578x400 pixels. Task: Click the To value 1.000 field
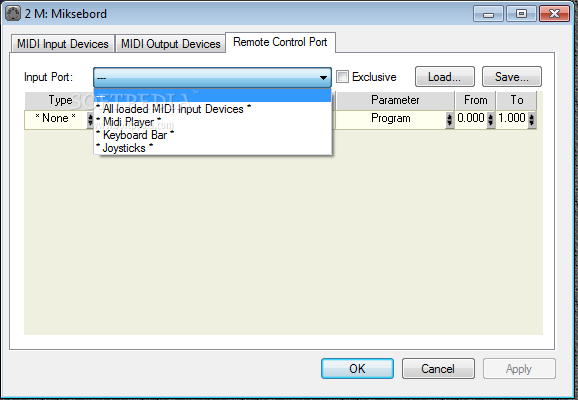coord(512,118)
